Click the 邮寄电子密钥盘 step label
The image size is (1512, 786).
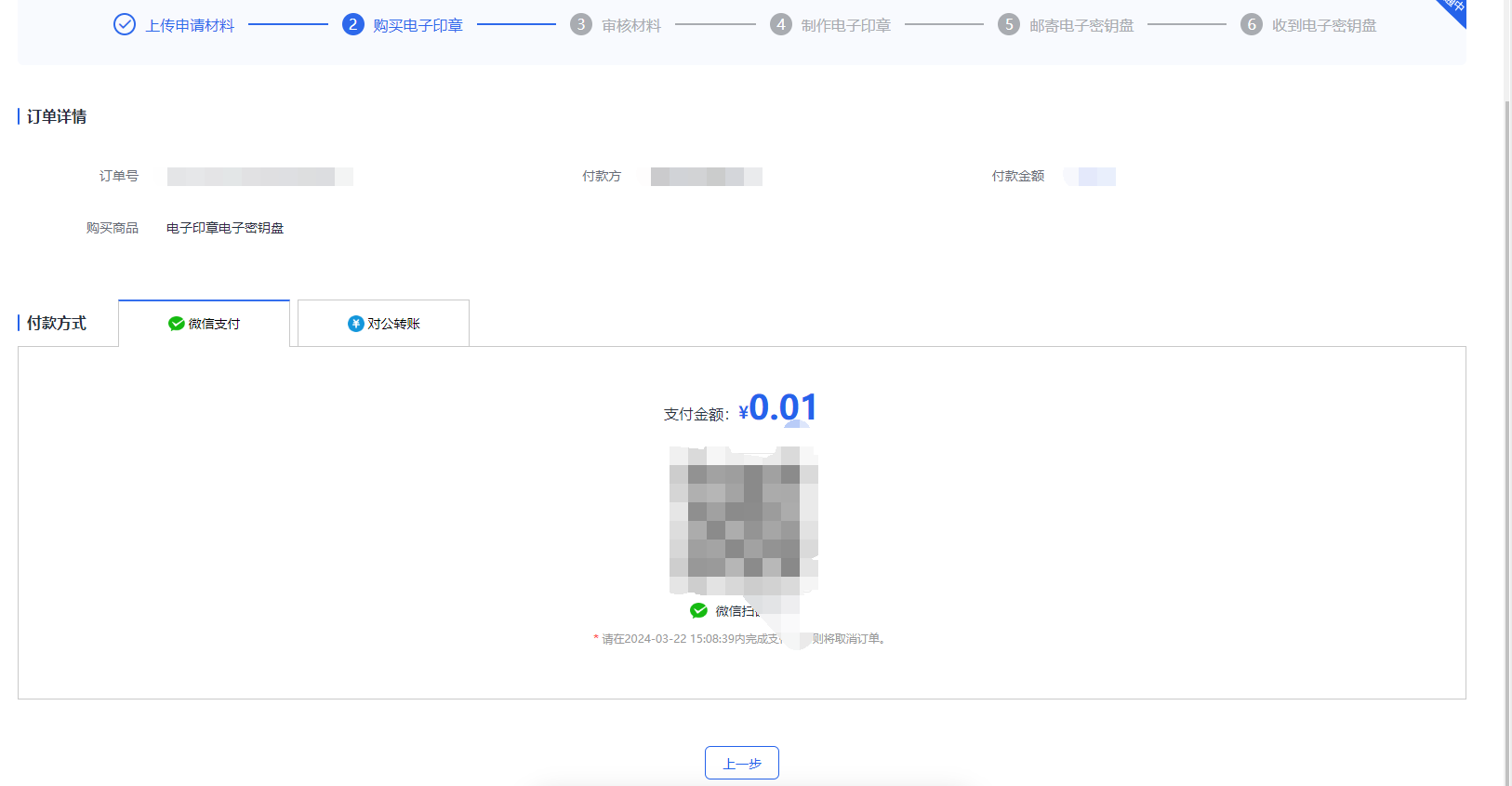pos(1081,25)
